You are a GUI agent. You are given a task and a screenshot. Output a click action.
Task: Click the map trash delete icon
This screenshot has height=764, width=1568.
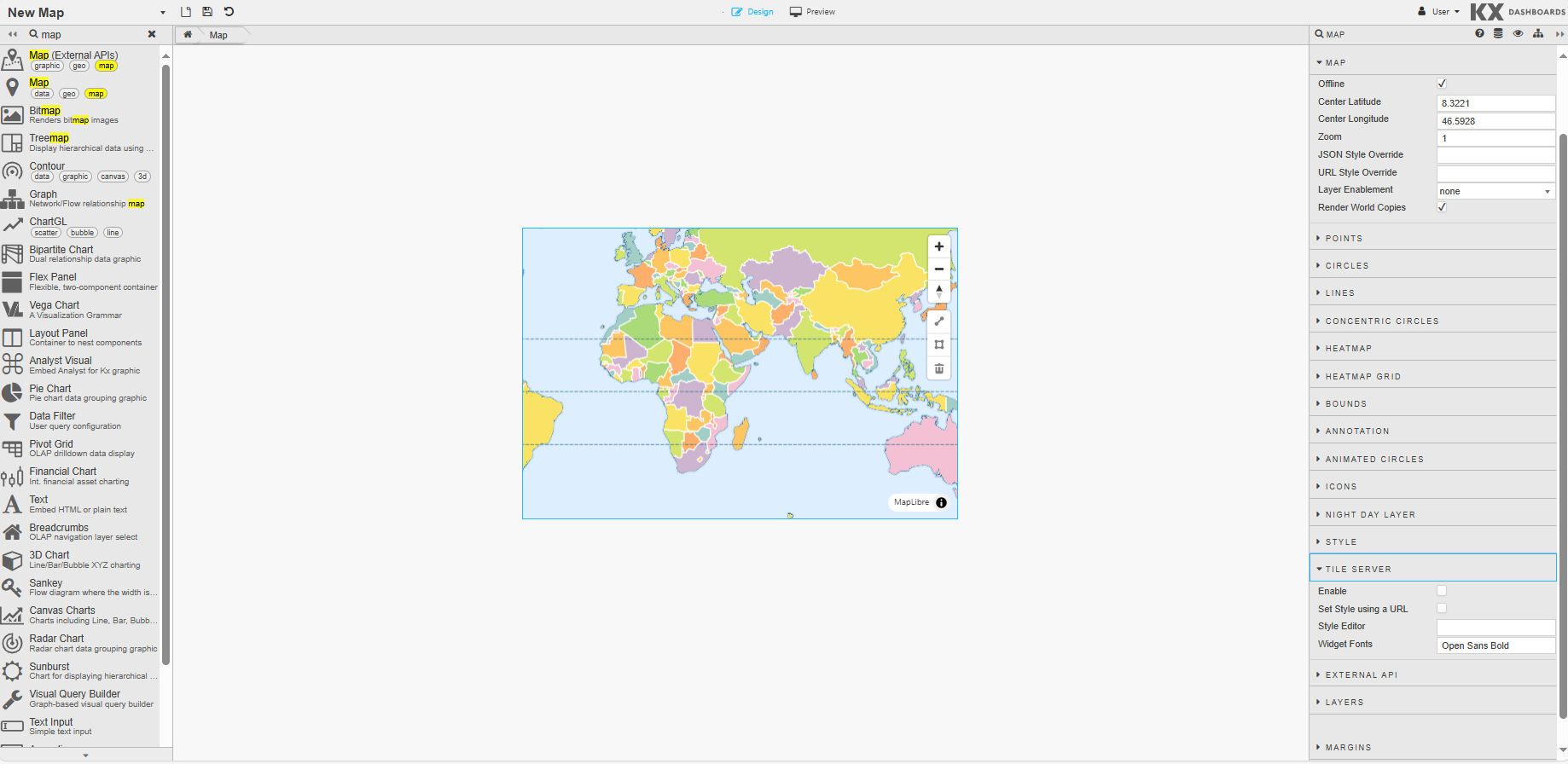coord(938,368)
